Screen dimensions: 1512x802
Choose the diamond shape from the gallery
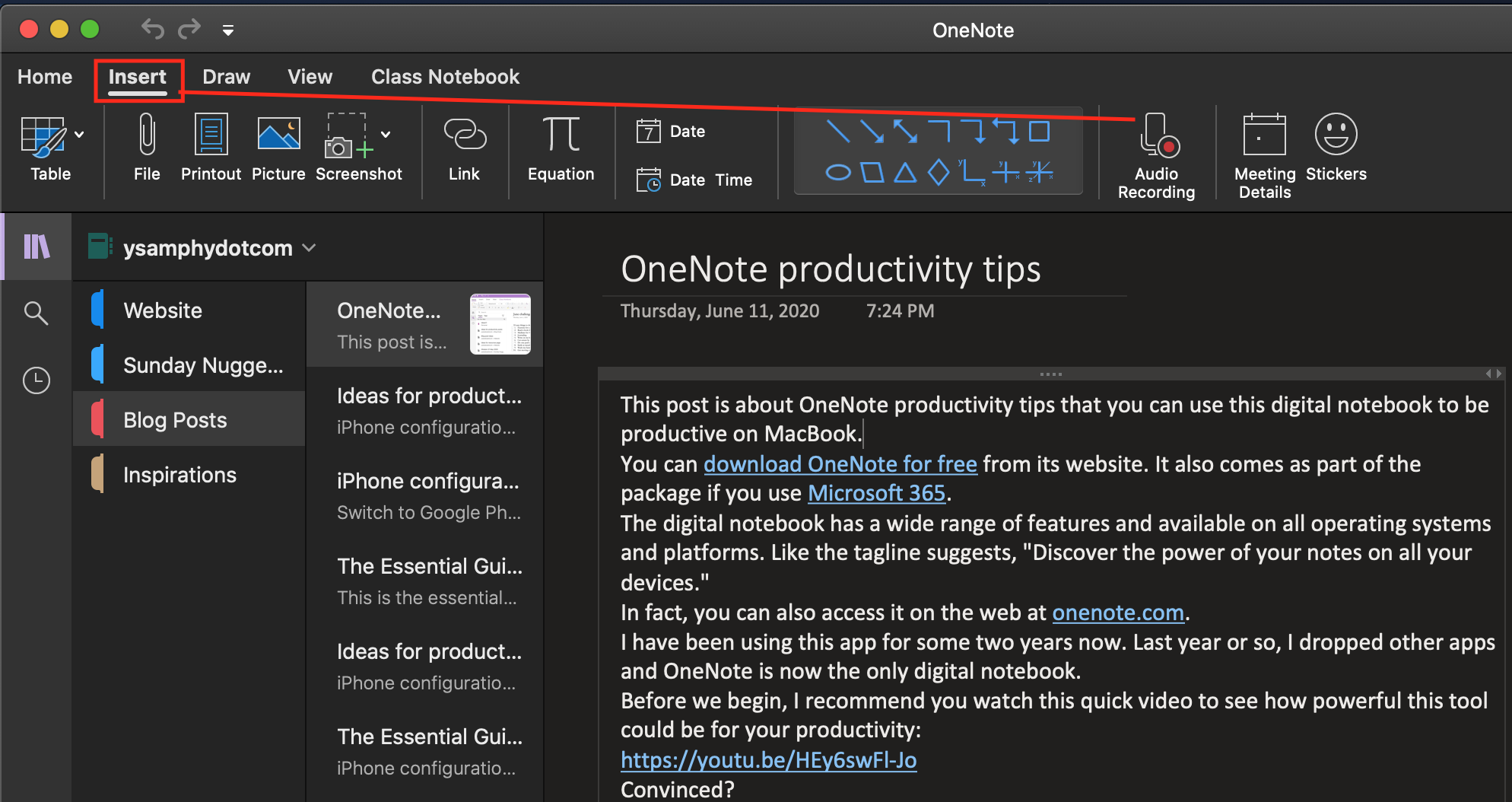click(x=939, y=173)
